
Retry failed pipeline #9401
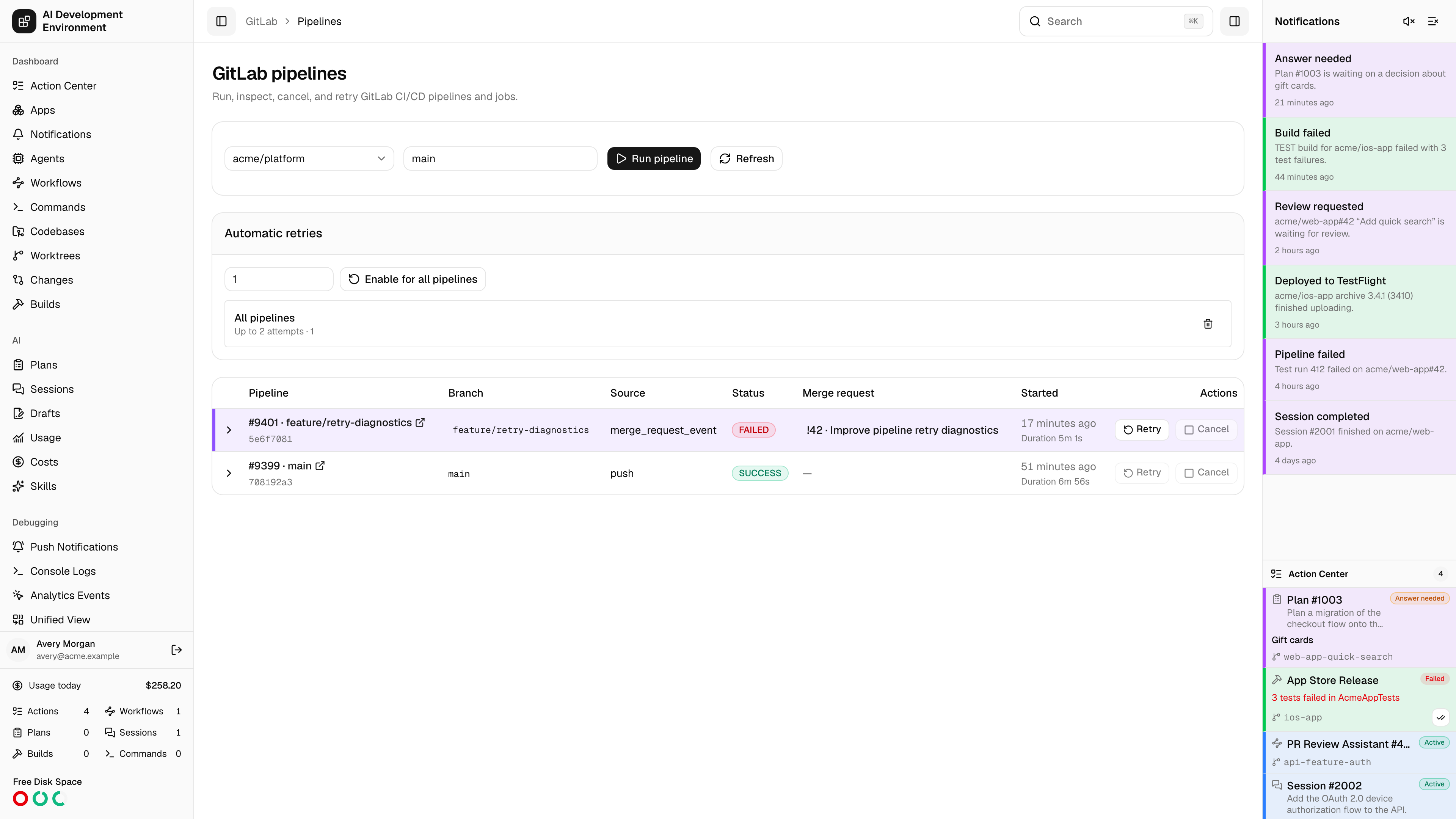click(1142, 430)
